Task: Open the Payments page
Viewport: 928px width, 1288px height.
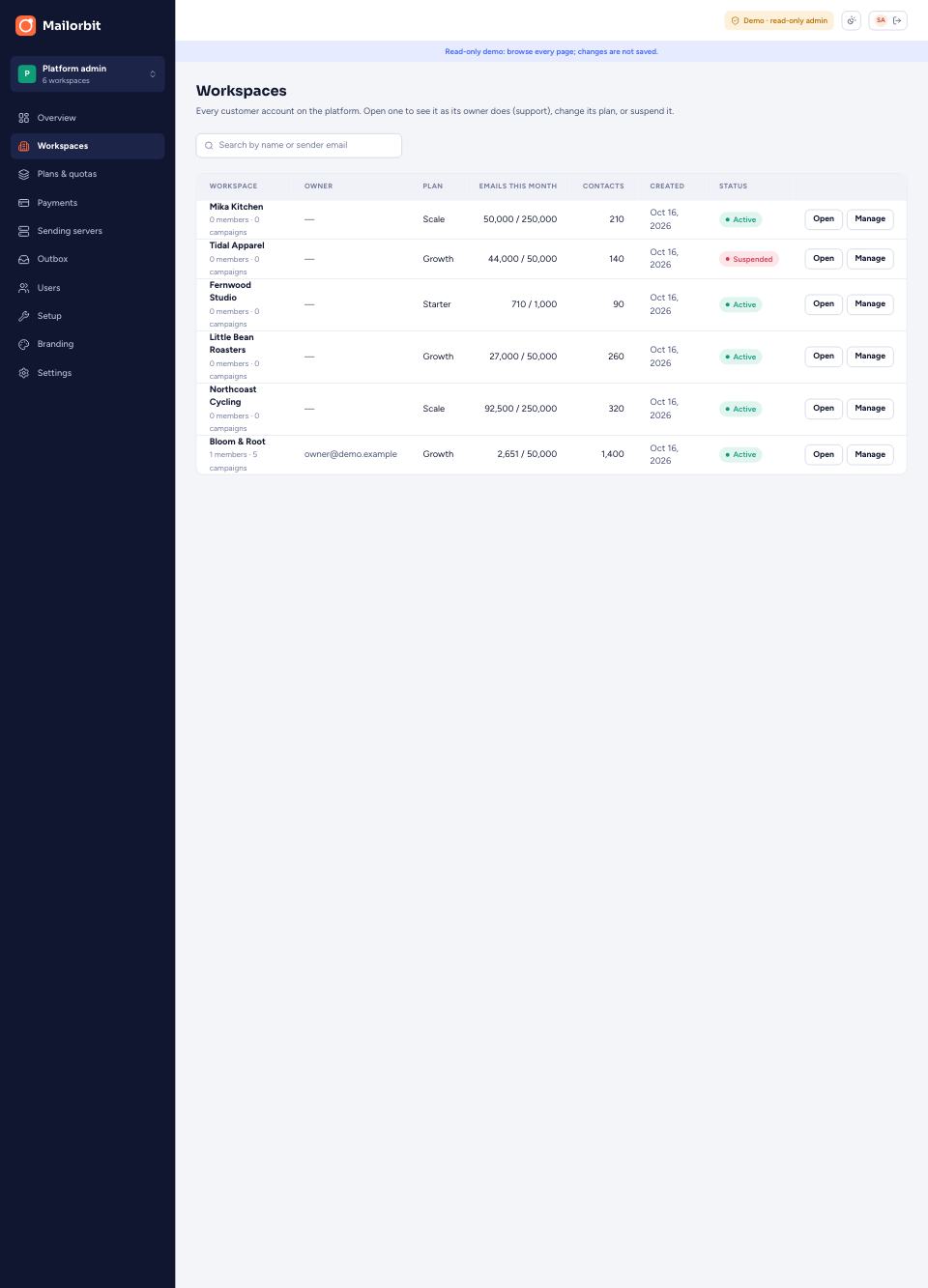Action: tap(88, 203)
